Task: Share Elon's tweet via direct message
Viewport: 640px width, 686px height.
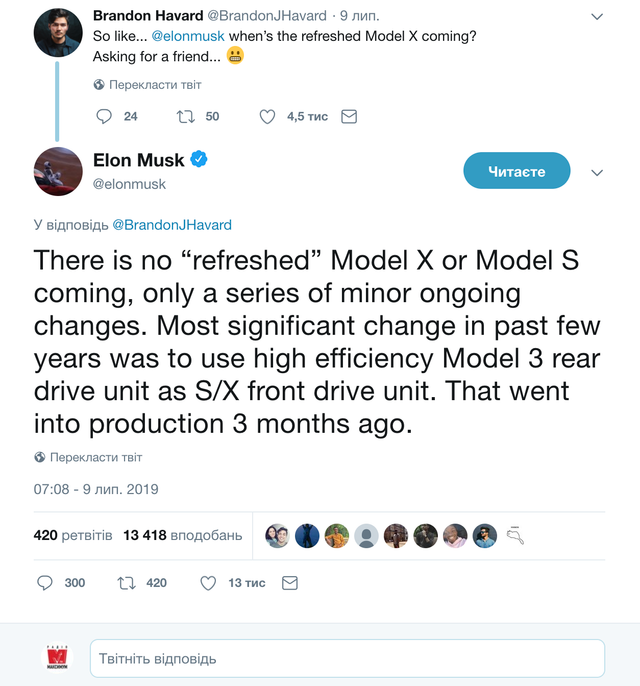Action: click(x=290, y=583)
